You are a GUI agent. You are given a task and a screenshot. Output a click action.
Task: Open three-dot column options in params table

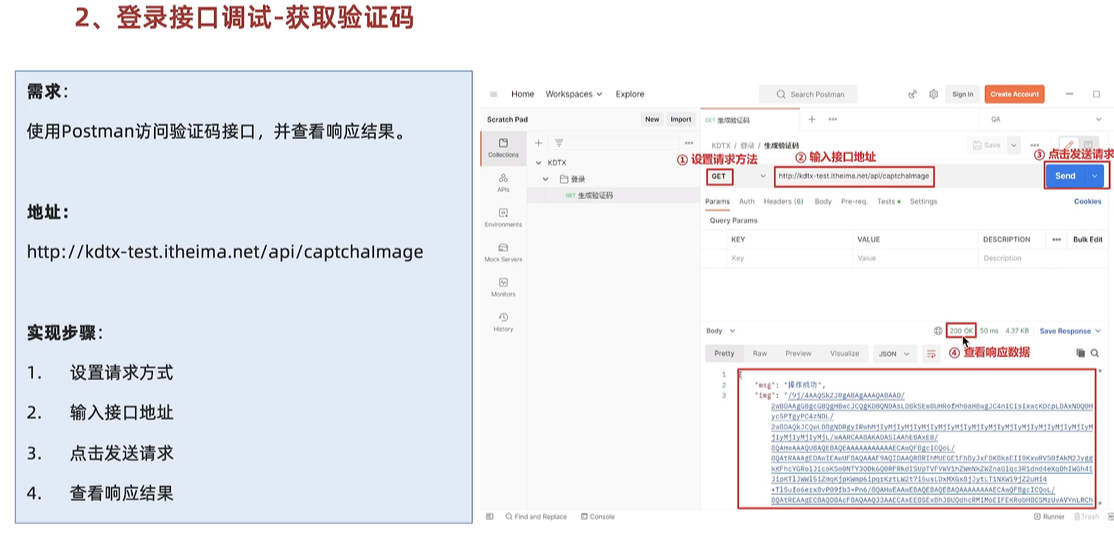[x=1056, y=239]
